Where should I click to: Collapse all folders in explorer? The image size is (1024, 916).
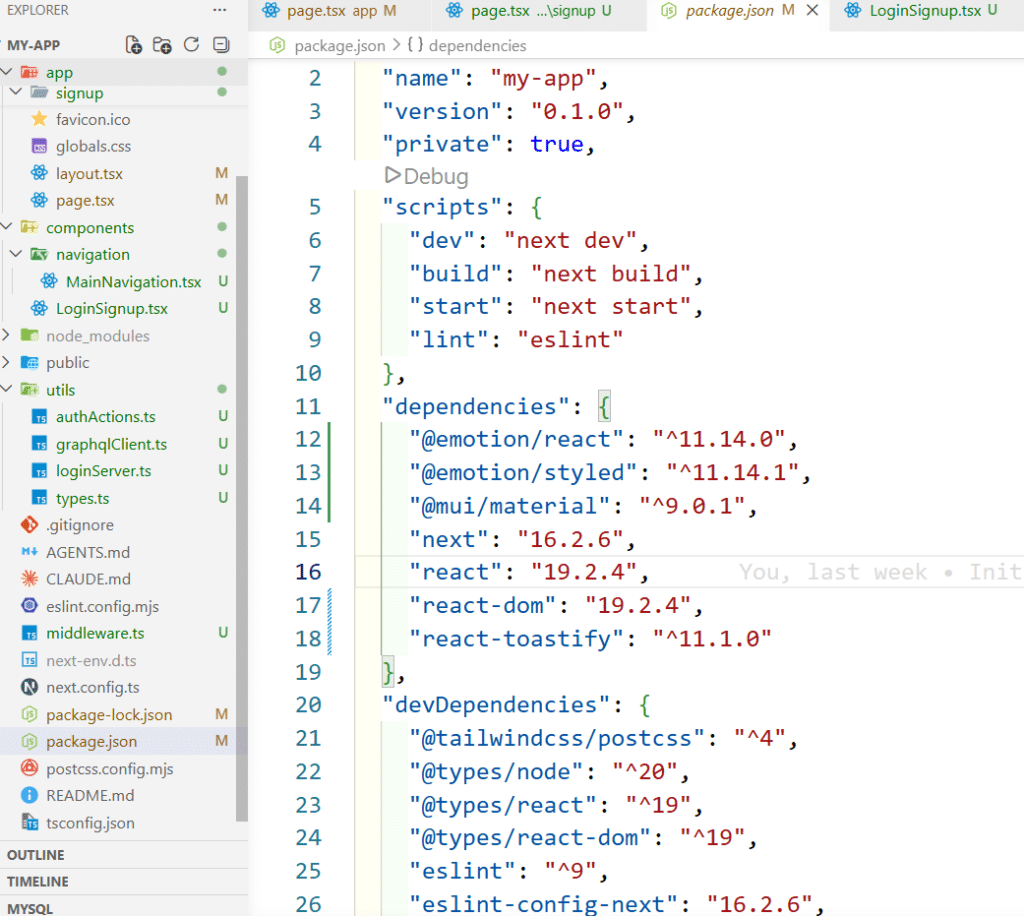[221, 44]
